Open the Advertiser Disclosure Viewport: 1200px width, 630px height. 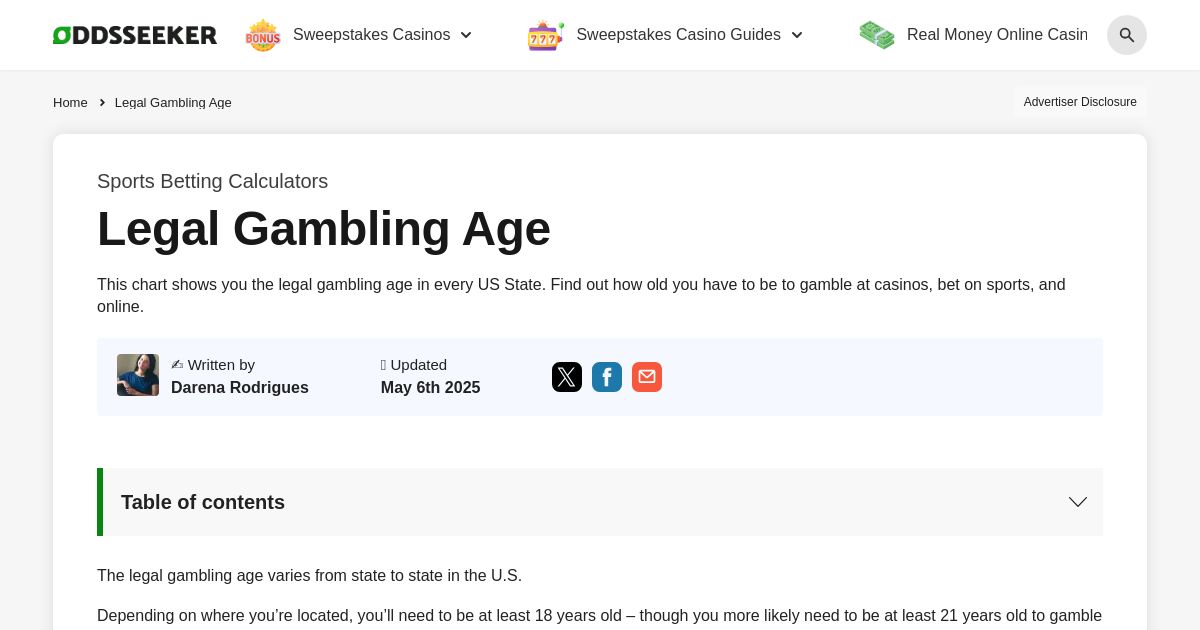point(1080,102)
